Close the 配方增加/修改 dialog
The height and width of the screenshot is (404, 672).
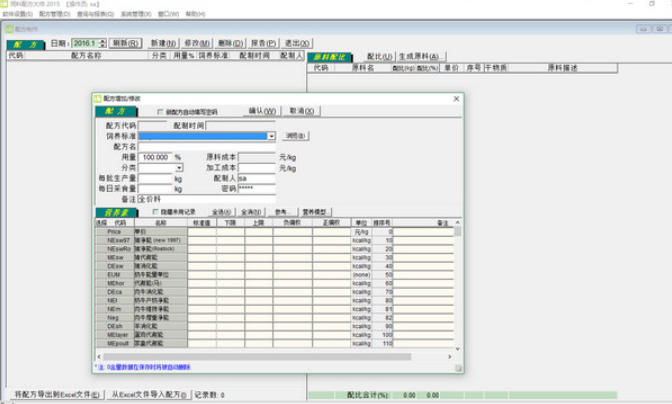[x=456, y=99]
